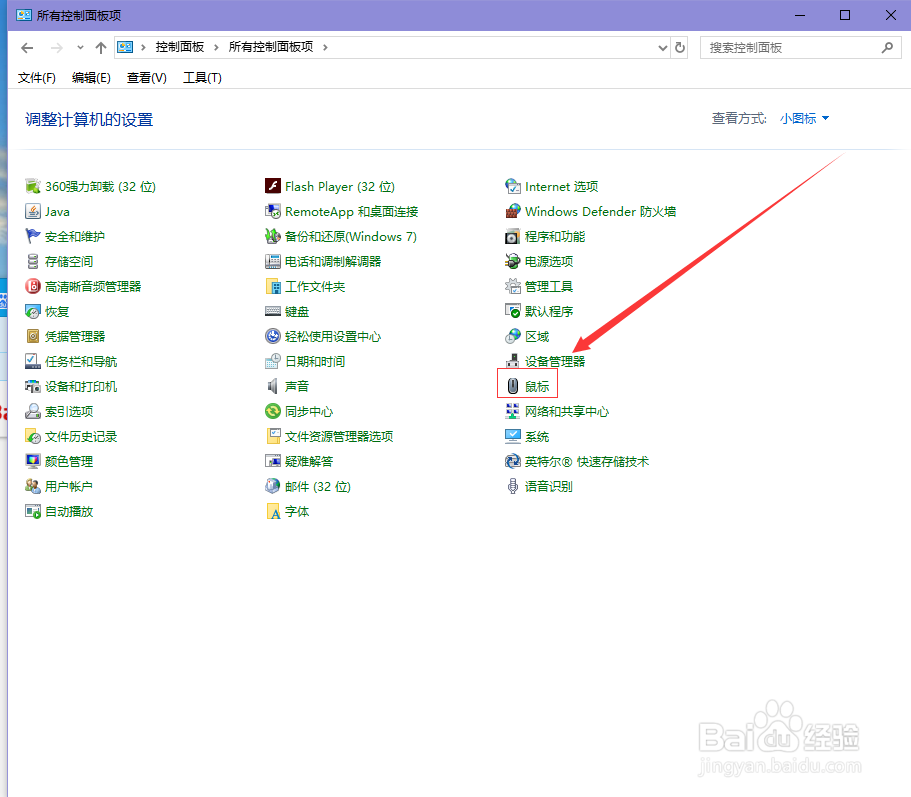Expand breadcrumb chevron after 所有控制面板项
Viewport: 911px width, 797px height.
click(324, 46)
